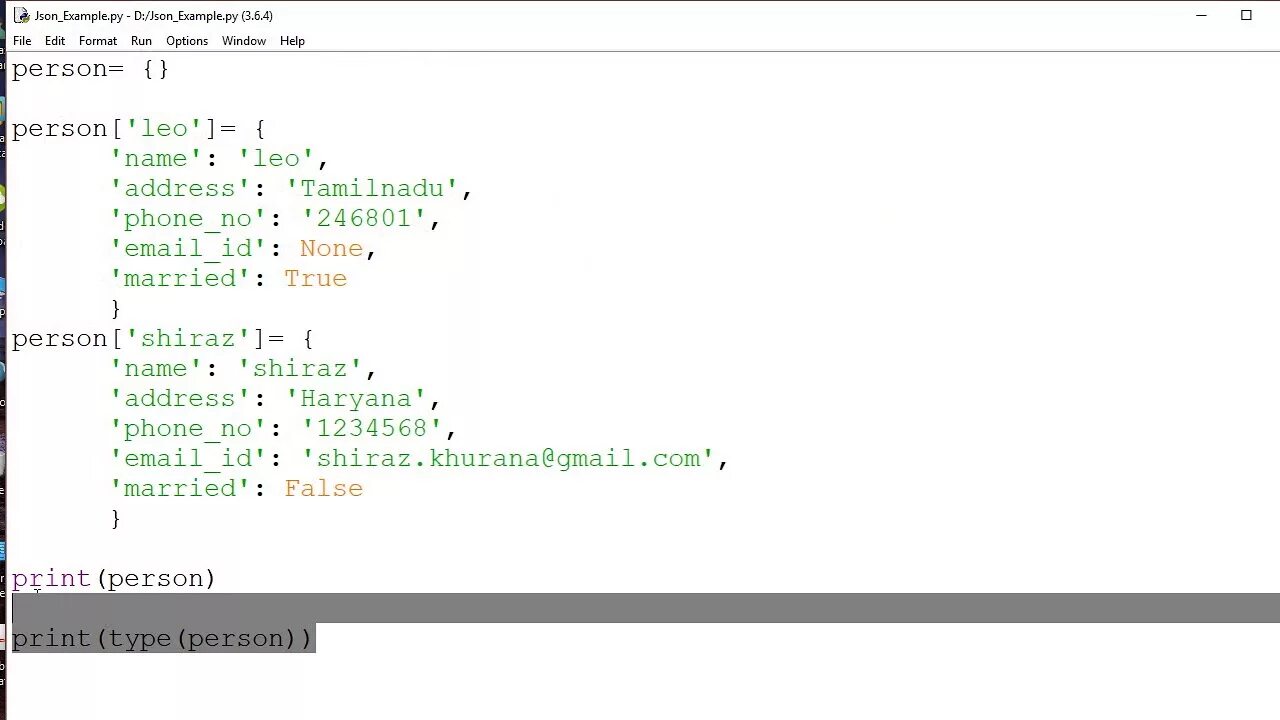Click the person['leo']= { line
1280x720 pixels.
click(138, 128)
